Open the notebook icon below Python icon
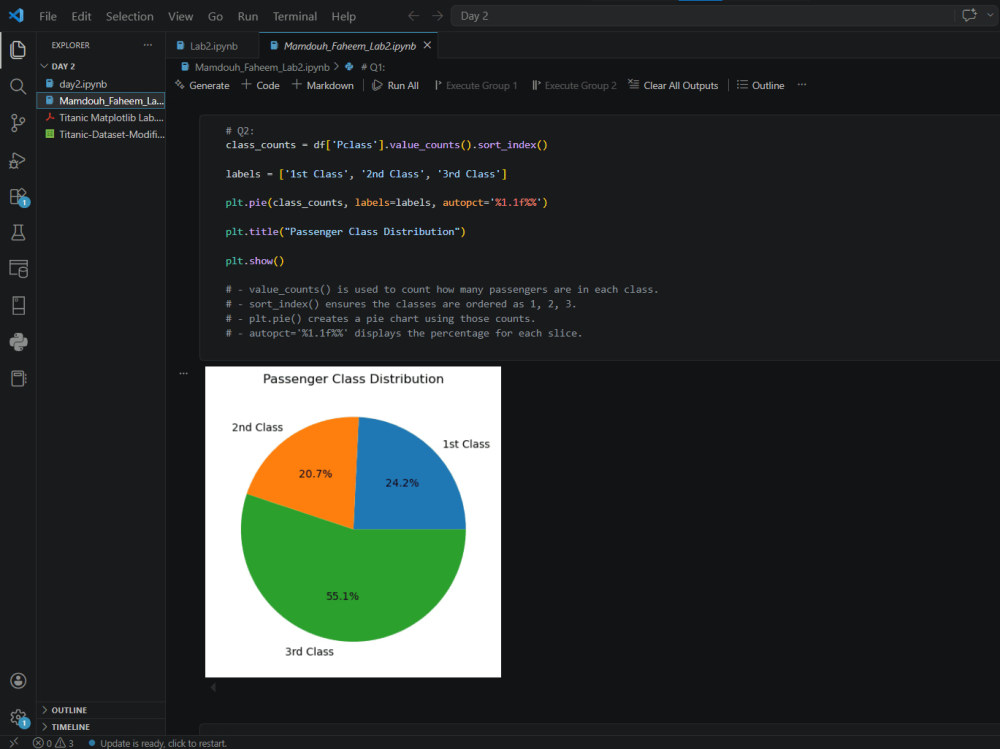 pyautogui.click(x=18, y=378)
